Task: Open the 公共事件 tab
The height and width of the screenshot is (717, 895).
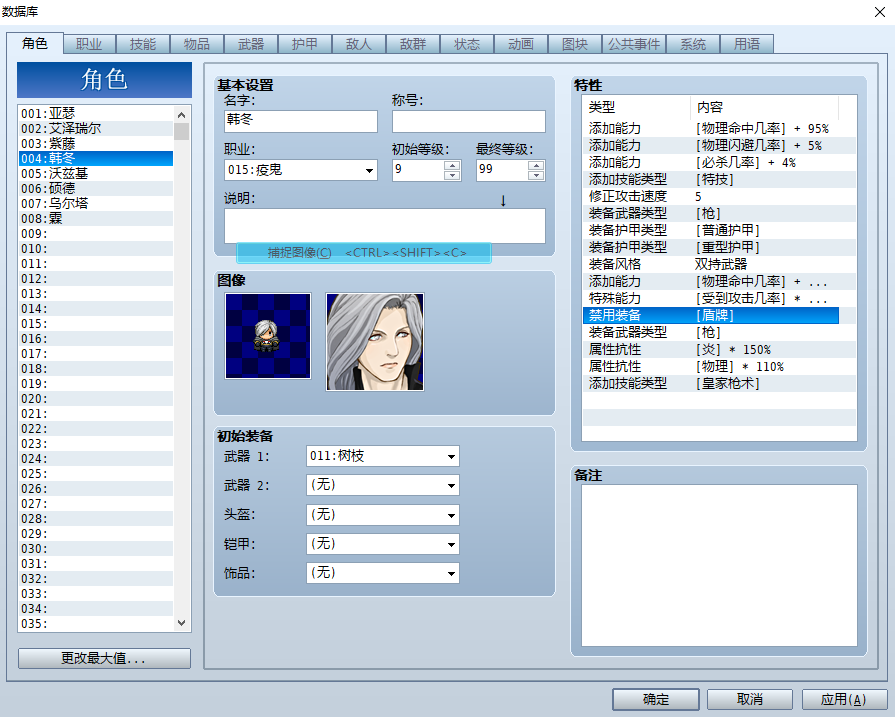Action: [x=634, y=45]
